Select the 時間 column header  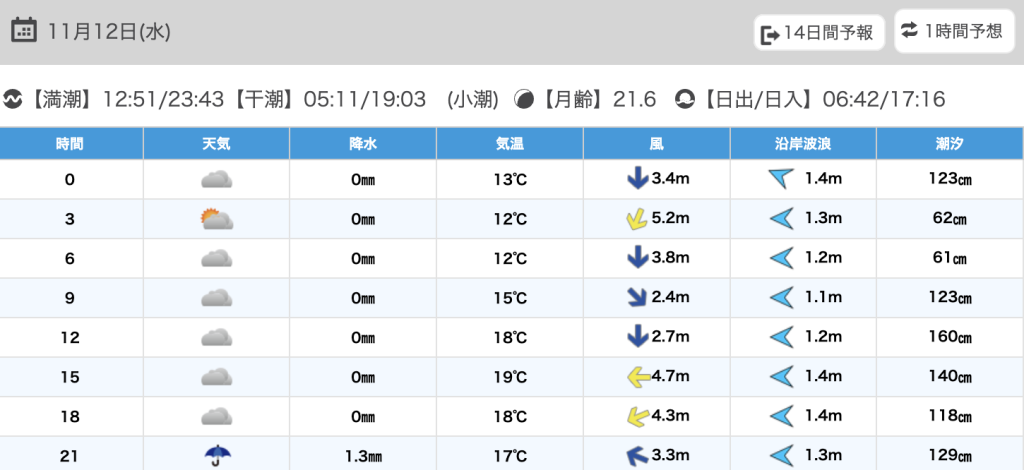[70, 144]
